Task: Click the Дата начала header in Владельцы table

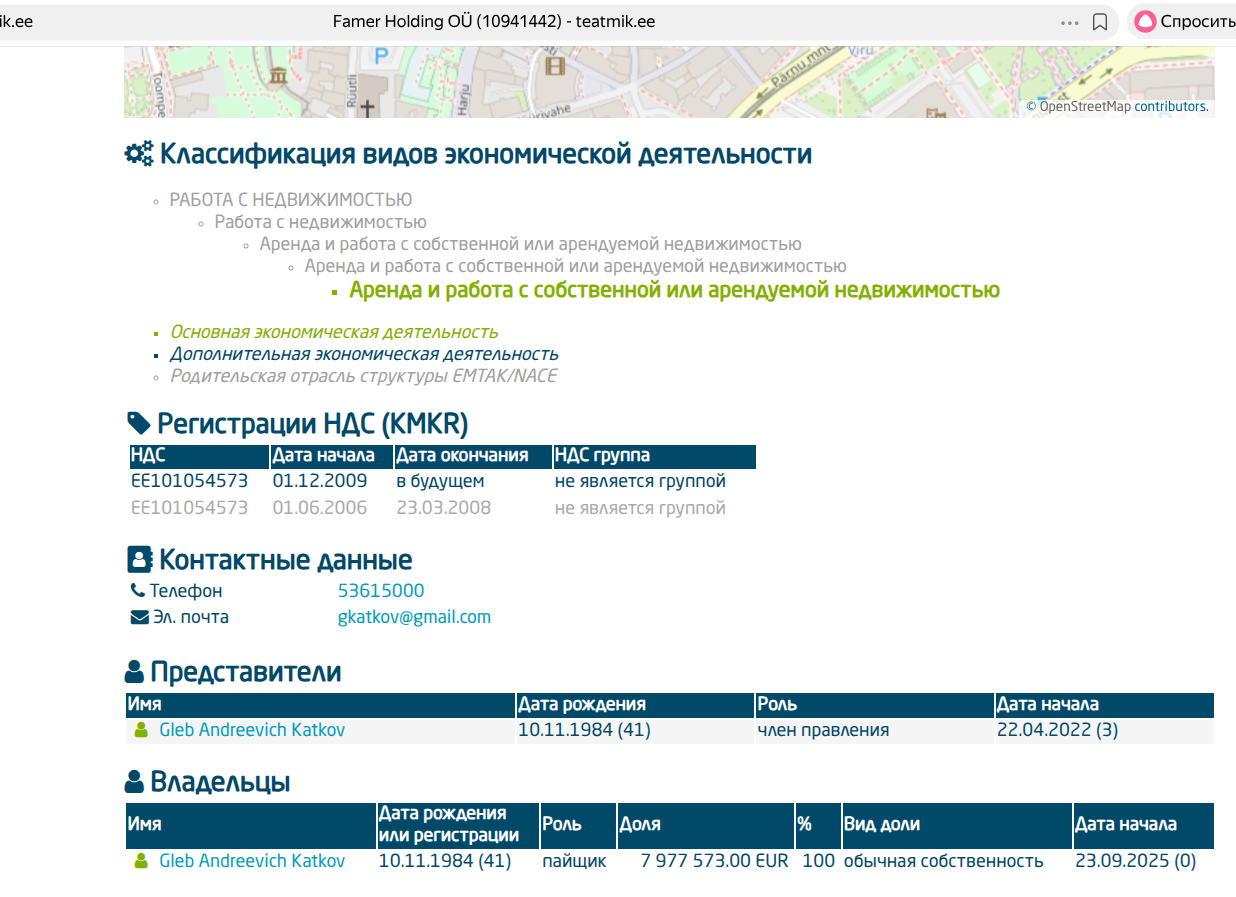Action: [x=1125, y=825]
